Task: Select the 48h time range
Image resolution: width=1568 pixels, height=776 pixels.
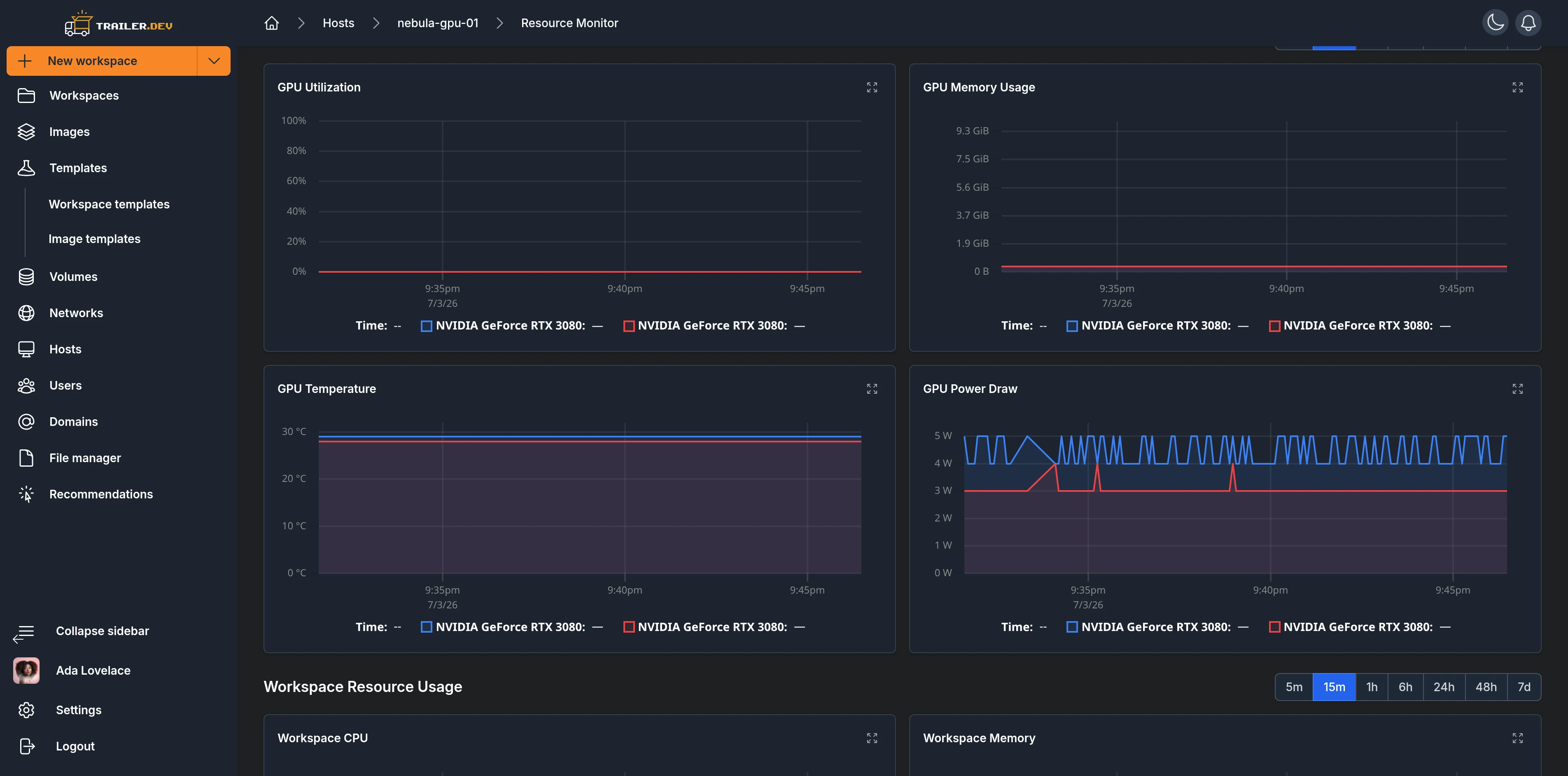Action: [x=1486, y=687]
